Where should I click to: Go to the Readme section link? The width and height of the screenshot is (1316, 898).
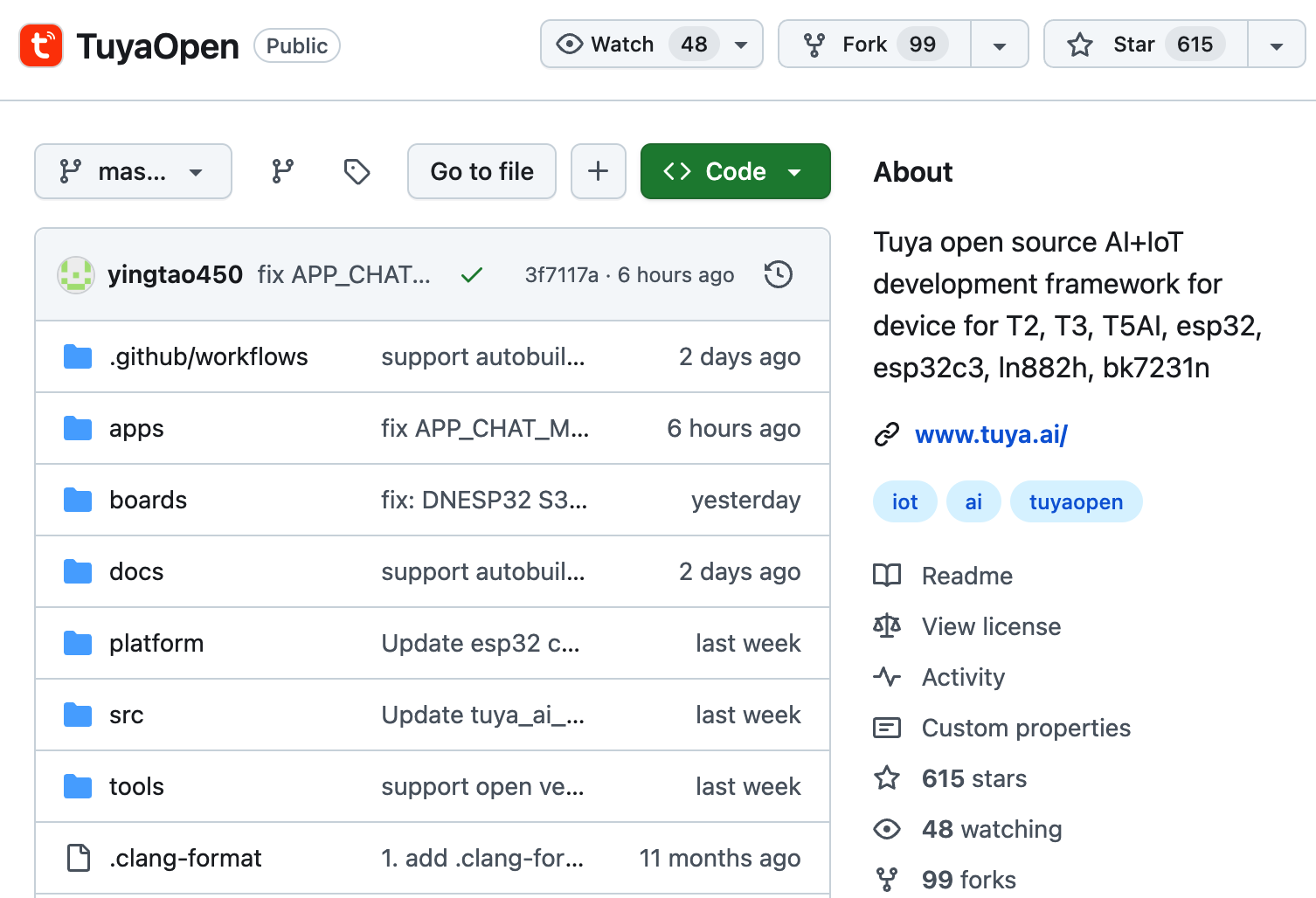coord(966,576)
